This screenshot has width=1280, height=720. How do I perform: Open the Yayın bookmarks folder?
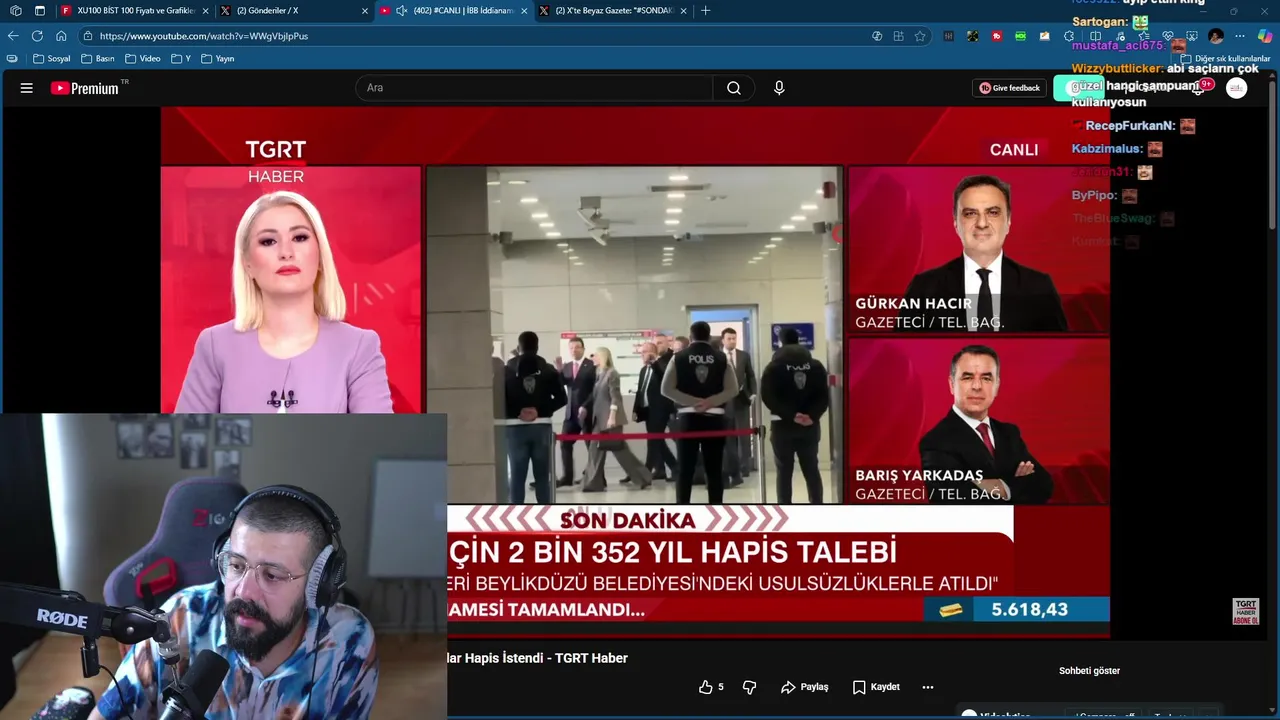(217, 59)
